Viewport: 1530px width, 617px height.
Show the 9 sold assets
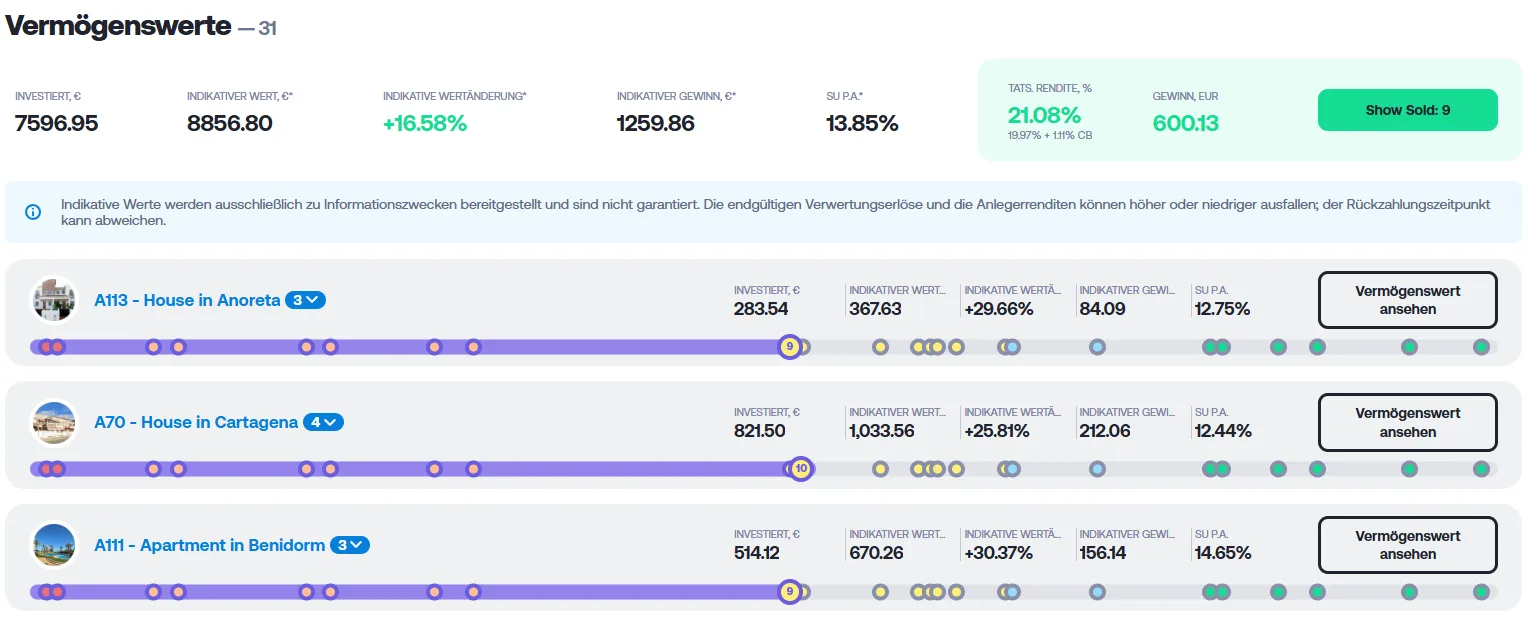coord(1407,110)
